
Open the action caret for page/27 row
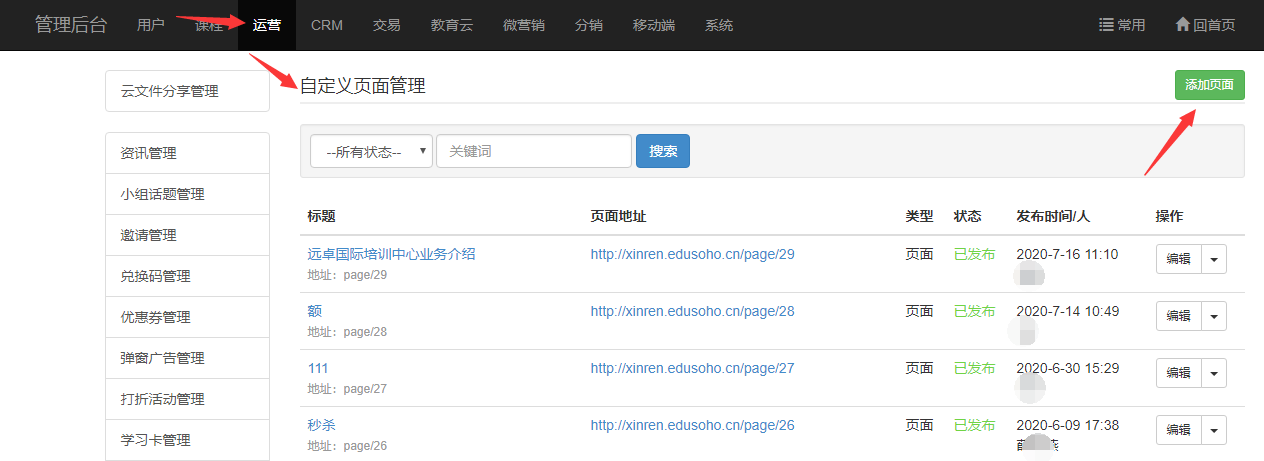point(1214,373)
